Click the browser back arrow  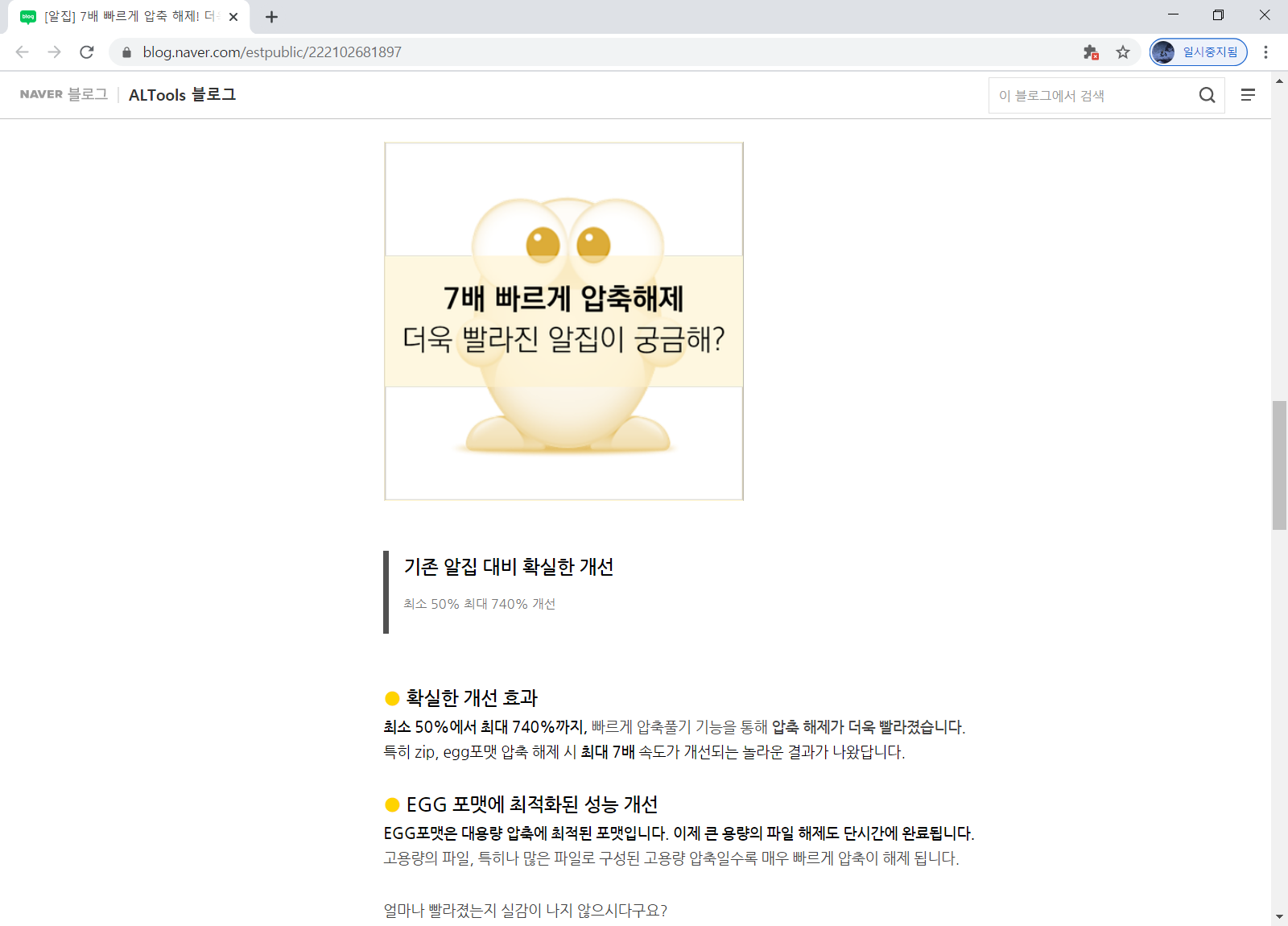[x=22, y=52]
